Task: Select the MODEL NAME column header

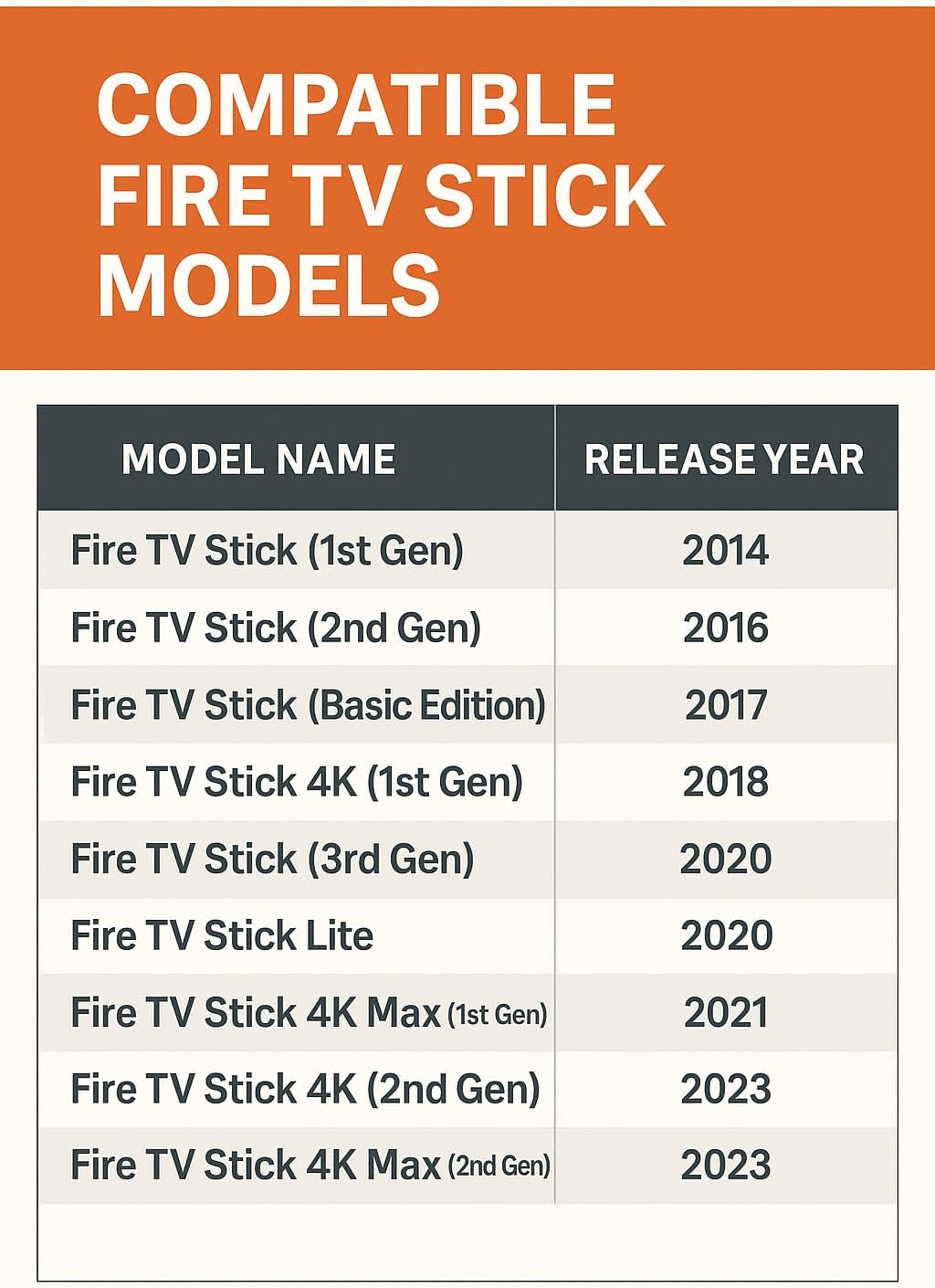Action: pyautogui.click(x=258, y=459)
